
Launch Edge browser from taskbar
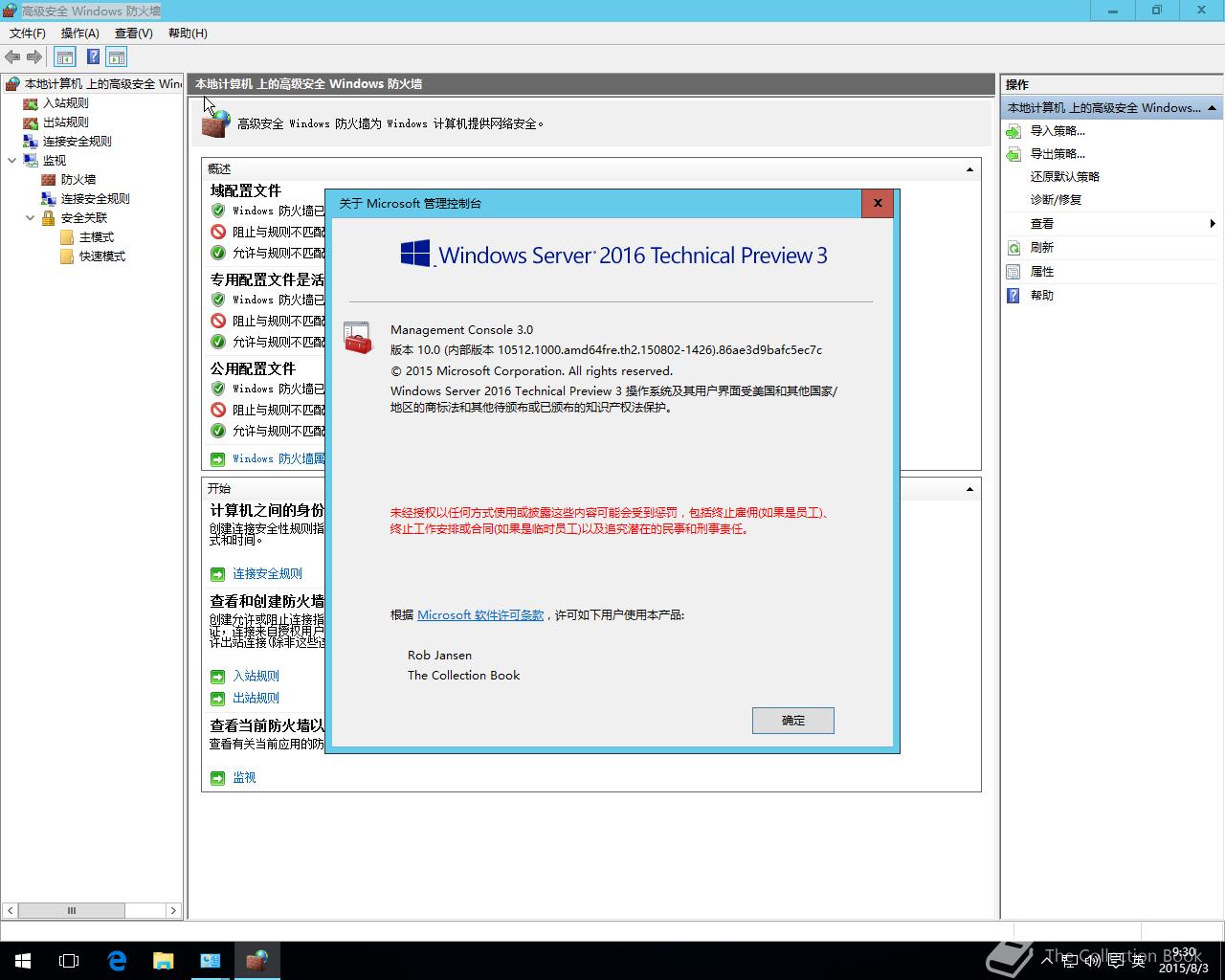click(x=117, y=961)
